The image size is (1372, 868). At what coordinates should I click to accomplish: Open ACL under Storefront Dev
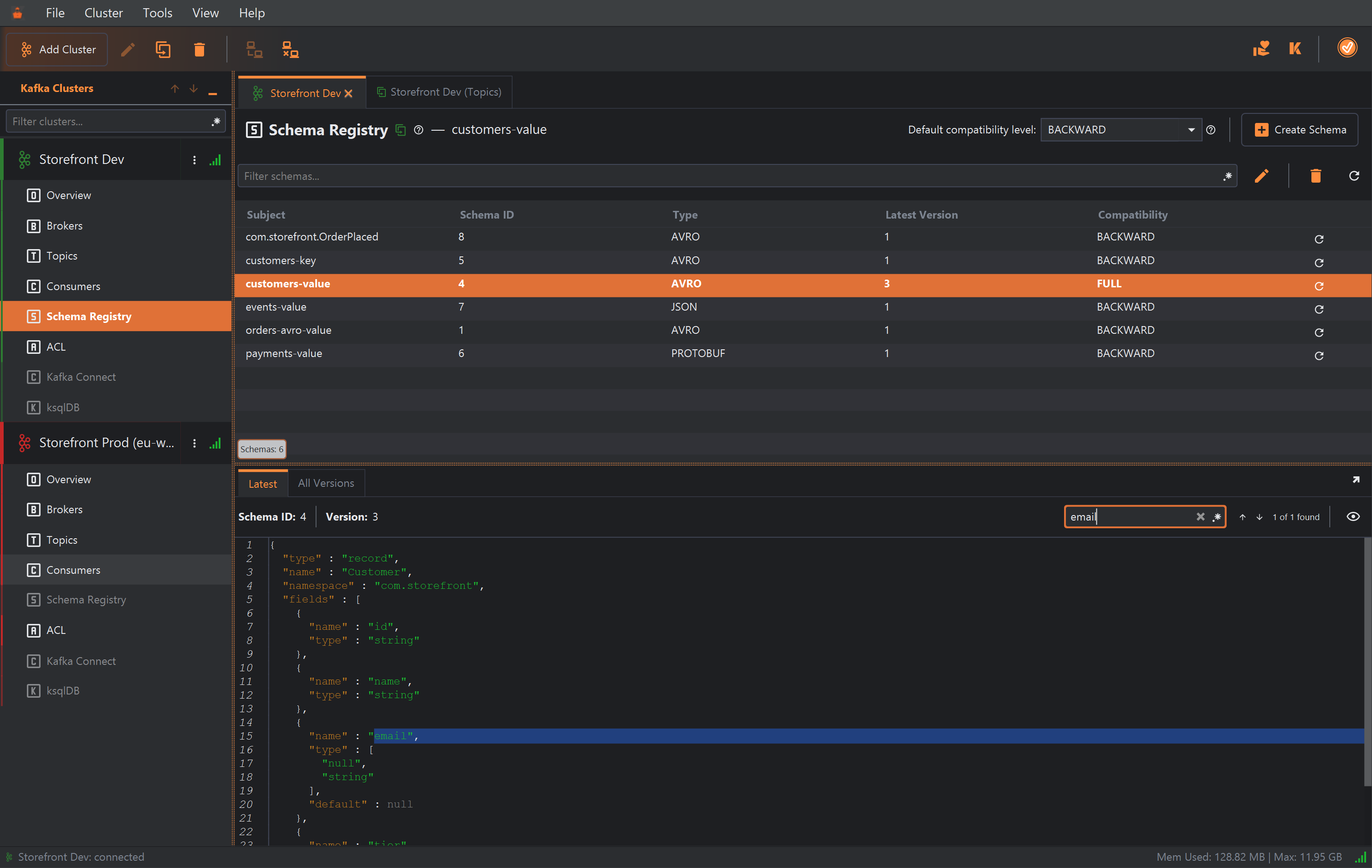click(117, 347)
